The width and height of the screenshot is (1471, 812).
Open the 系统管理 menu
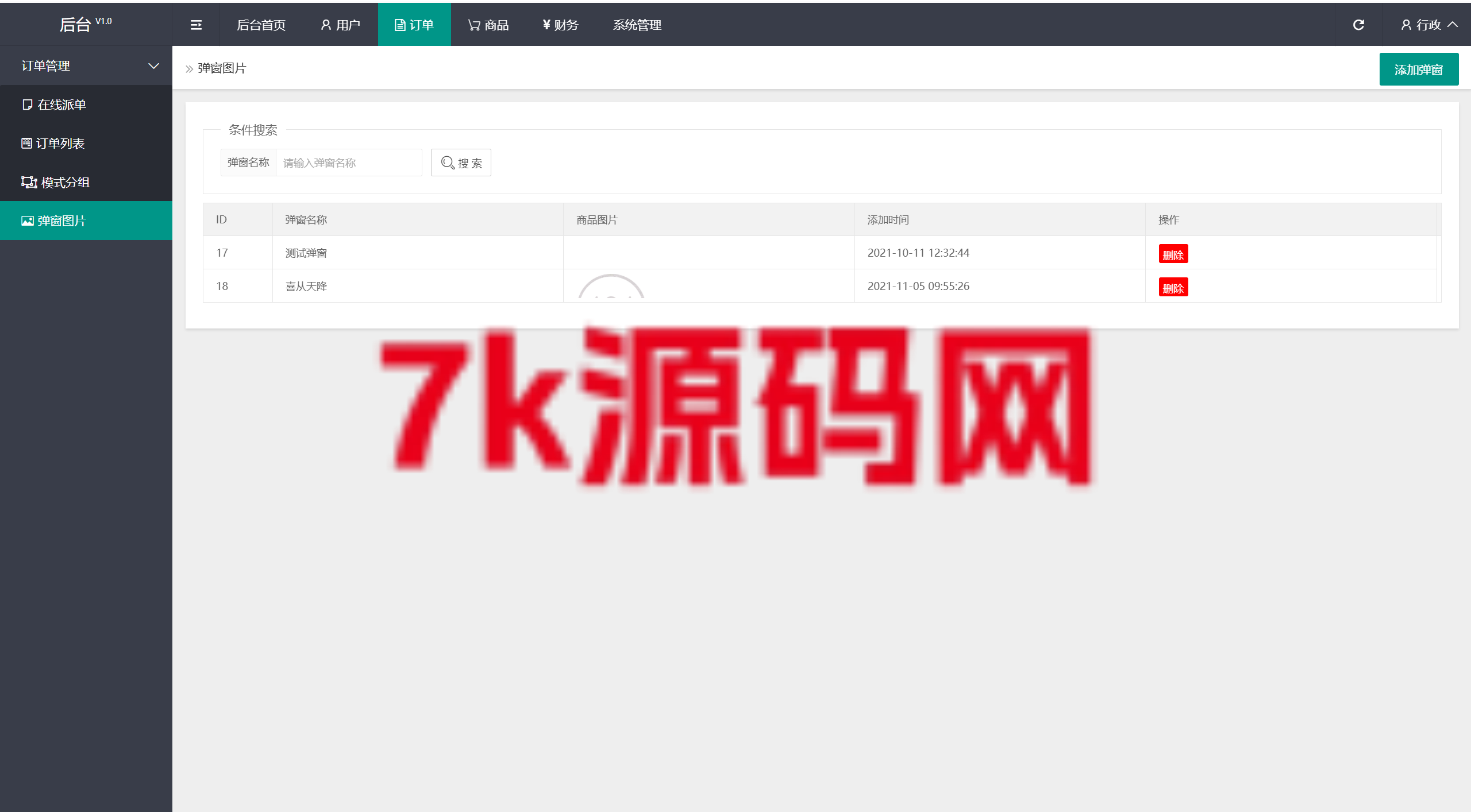point(637,25)
